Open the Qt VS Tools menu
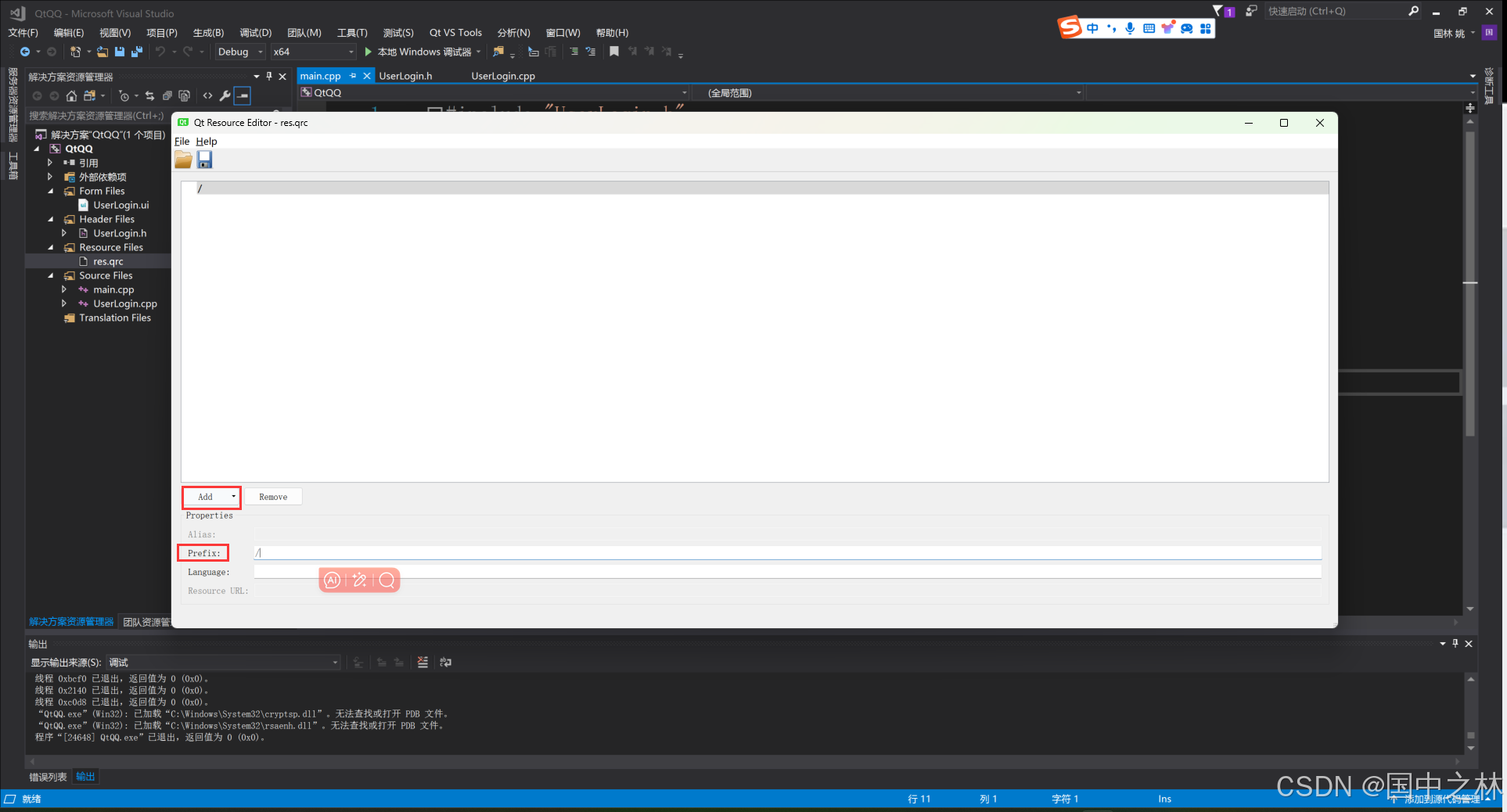Screen dimensions: 1507x812 point(455,33)
